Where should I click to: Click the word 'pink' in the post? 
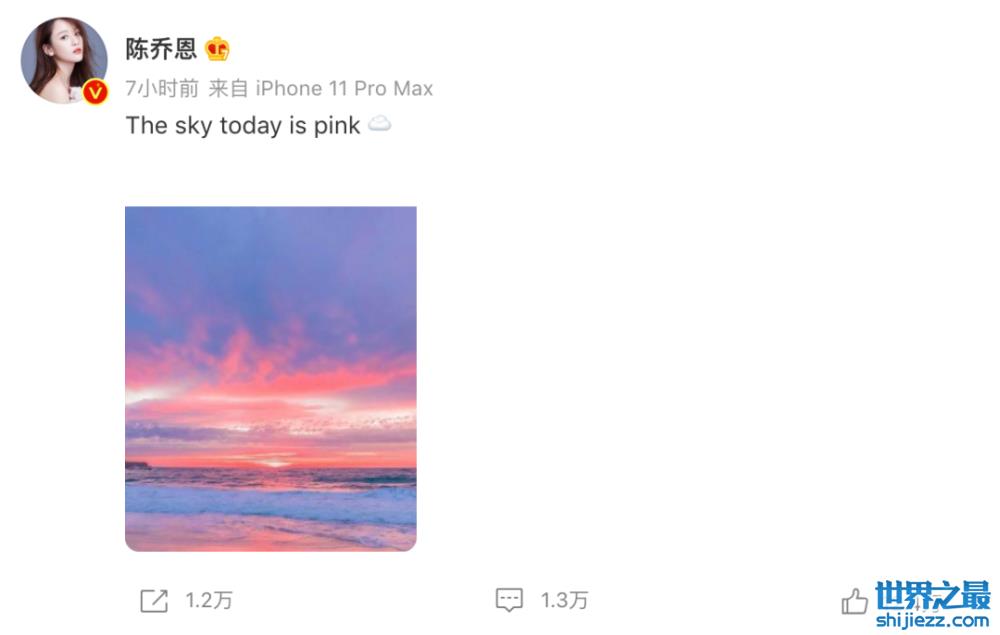336,126
